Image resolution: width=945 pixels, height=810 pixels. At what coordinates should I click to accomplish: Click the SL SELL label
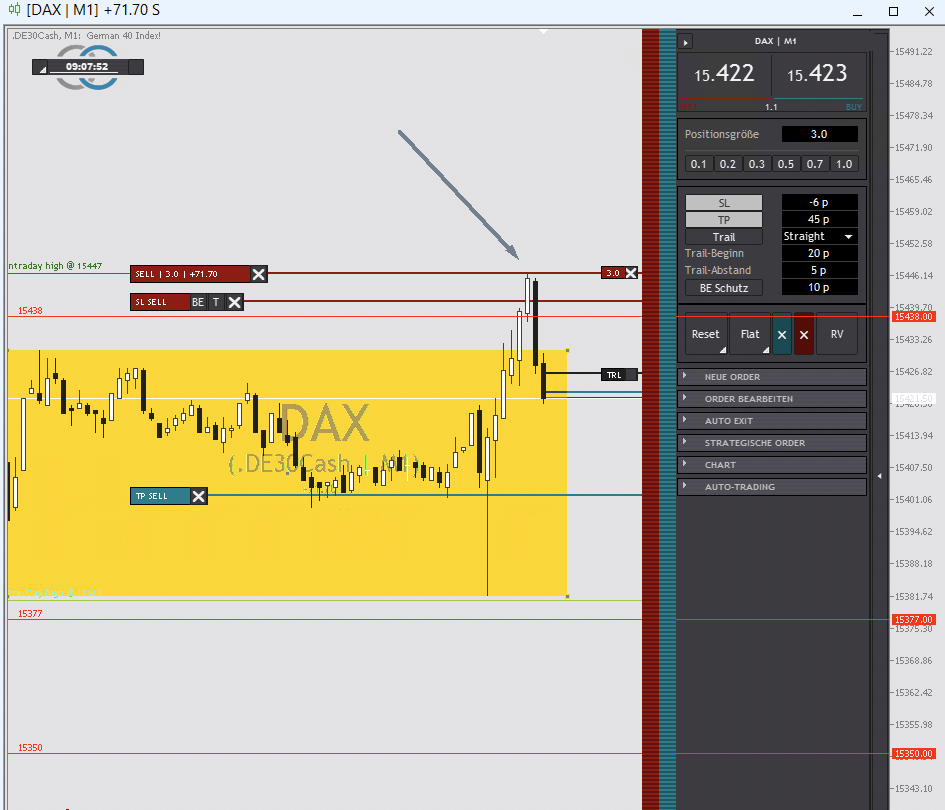tap(160, 303)
